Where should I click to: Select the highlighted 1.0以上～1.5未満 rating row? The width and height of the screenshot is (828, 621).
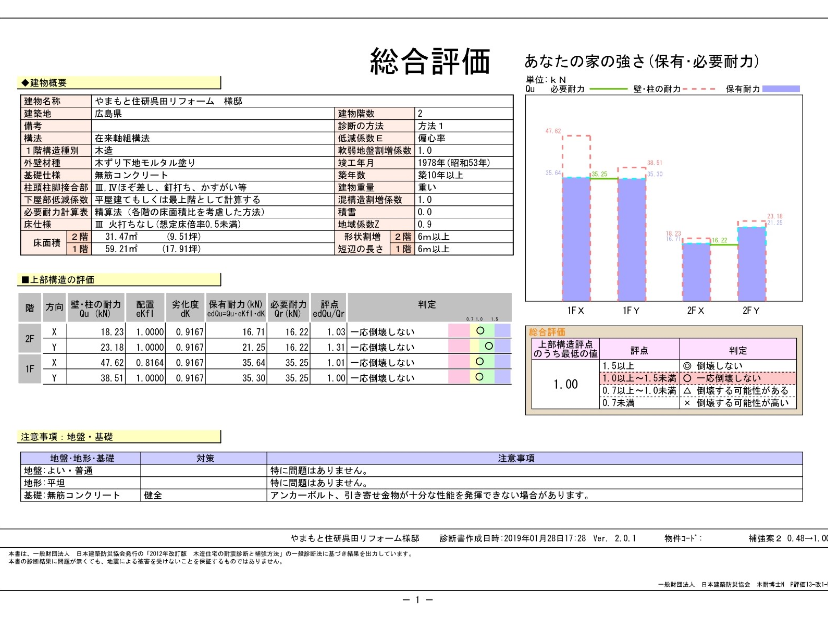[x=698, y=378]
